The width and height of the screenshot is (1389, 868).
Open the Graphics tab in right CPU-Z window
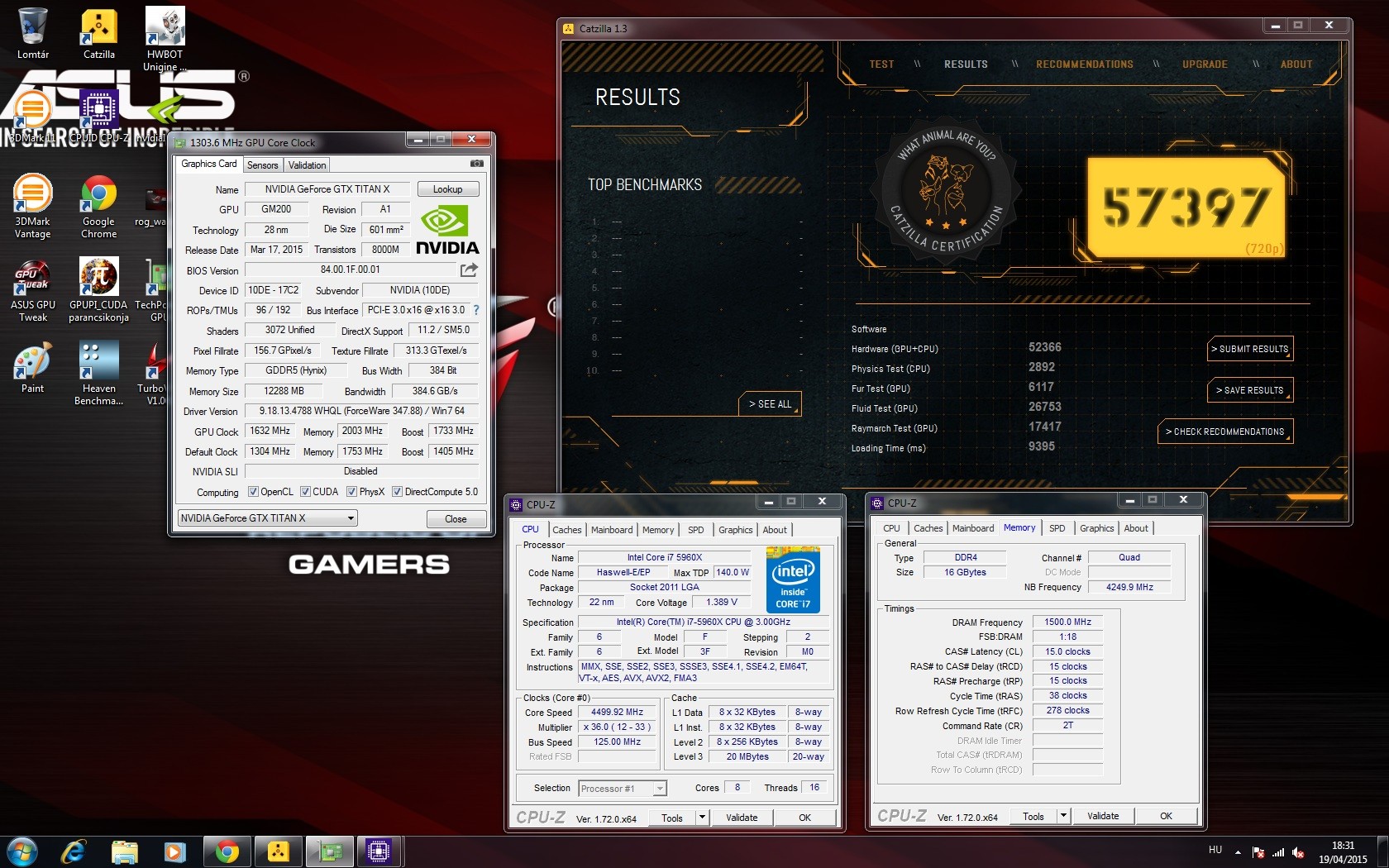tap(1097, 528)
